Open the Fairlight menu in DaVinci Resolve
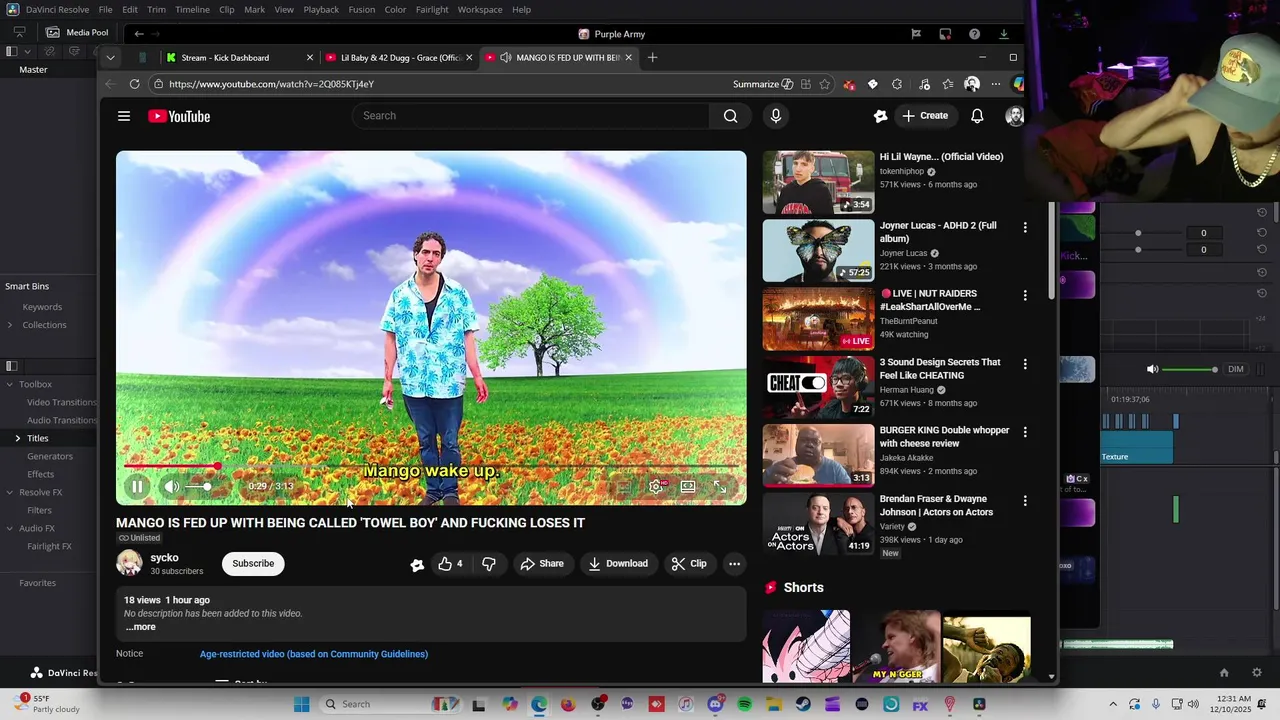This screenshot has height=720, width=1280. click(432, 9)
